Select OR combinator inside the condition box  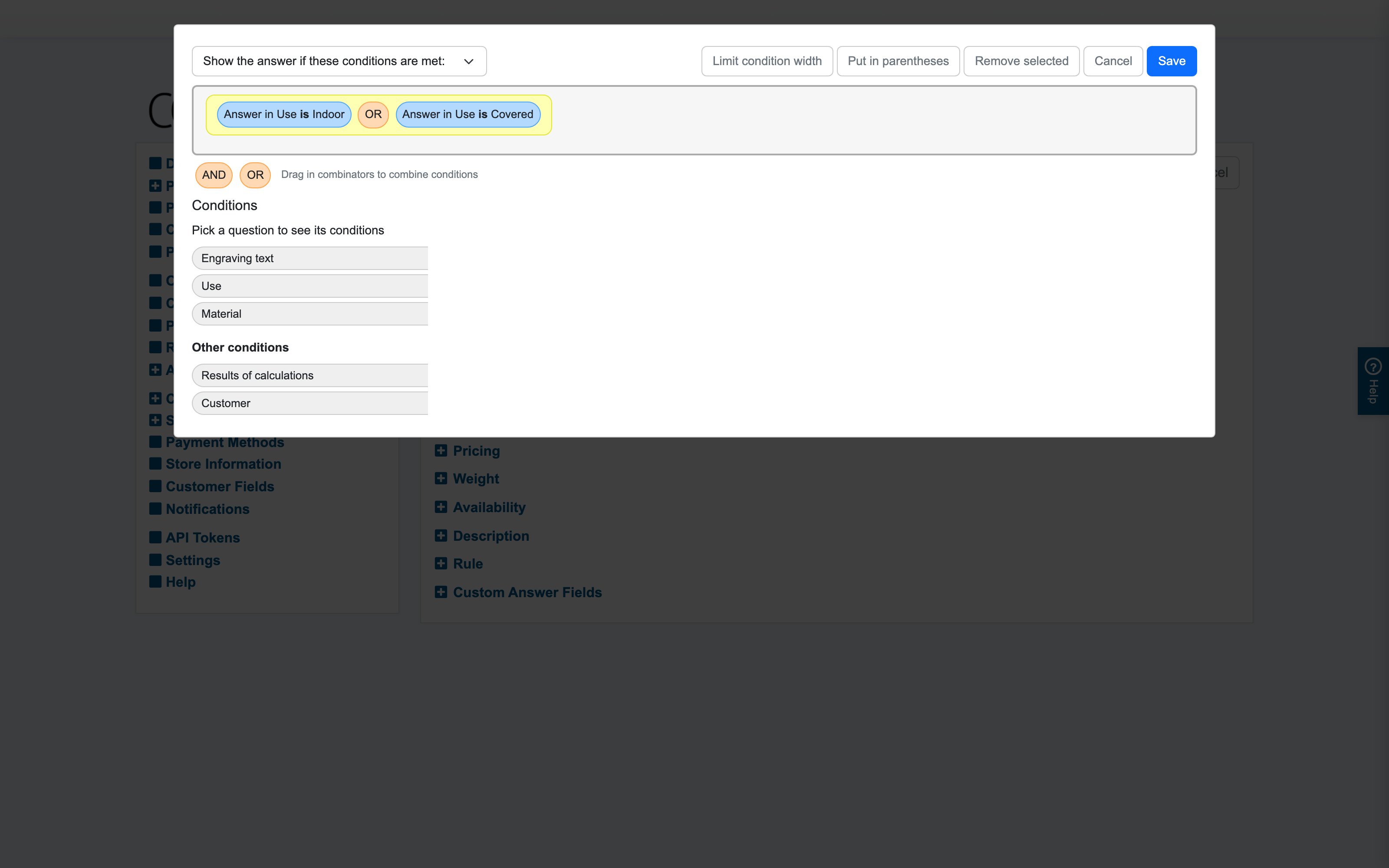[x=373, y=114]
